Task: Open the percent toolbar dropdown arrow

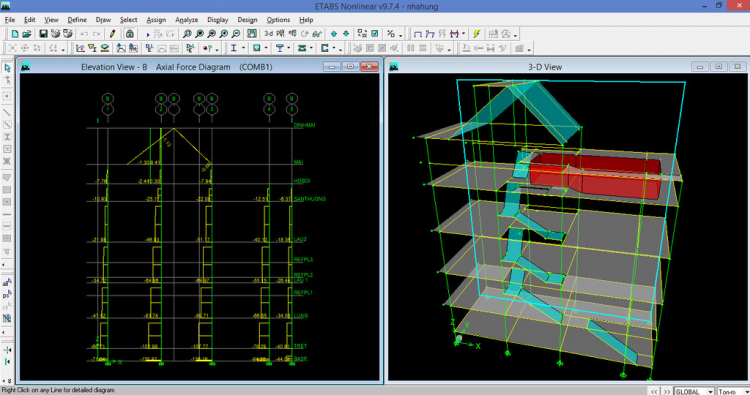Action: tap(400, 35)
